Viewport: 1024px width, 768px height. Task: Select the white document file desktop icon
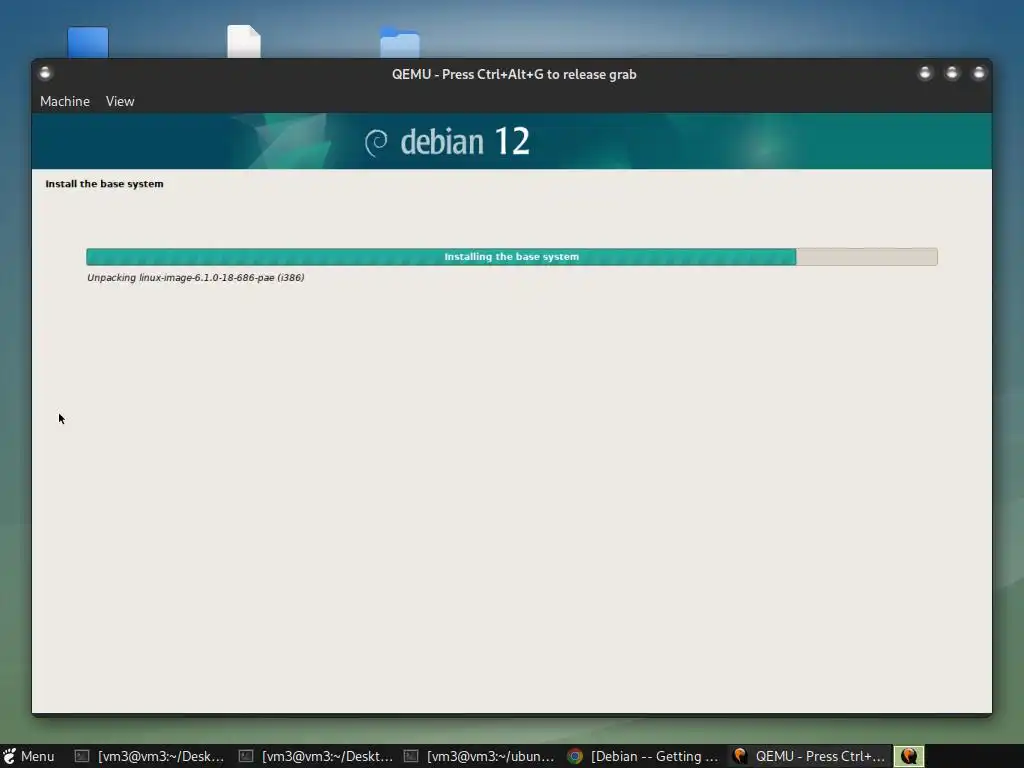(x=244, y=41)
